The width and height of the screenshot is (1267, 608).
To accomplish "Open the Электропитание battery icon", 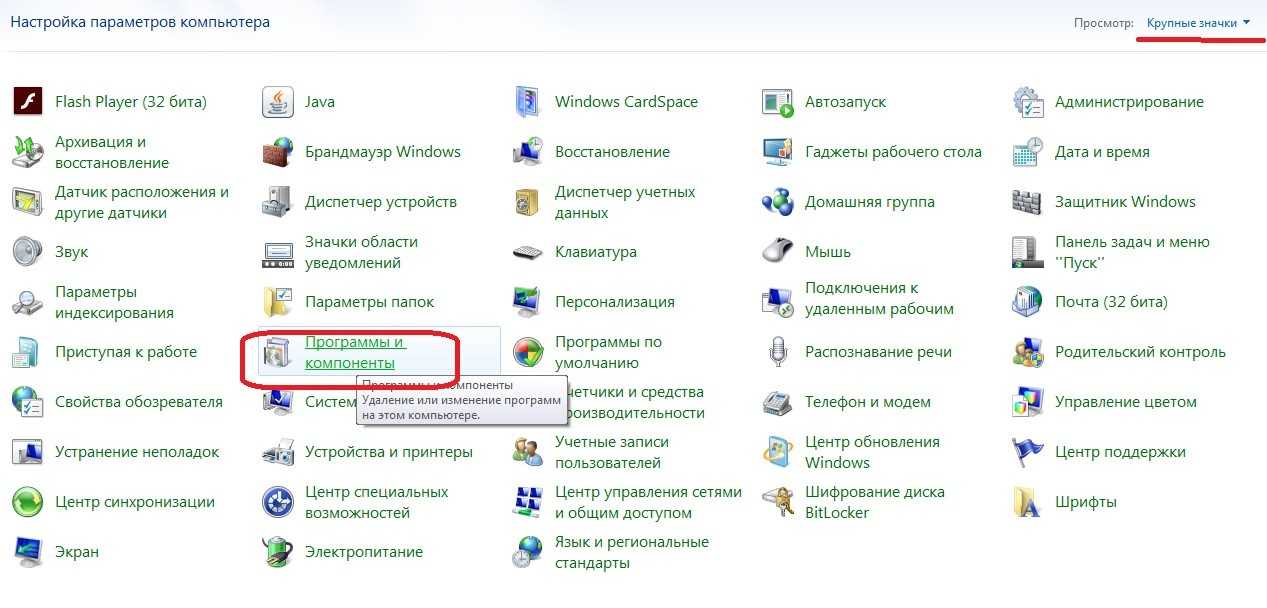I will [277, 552].
